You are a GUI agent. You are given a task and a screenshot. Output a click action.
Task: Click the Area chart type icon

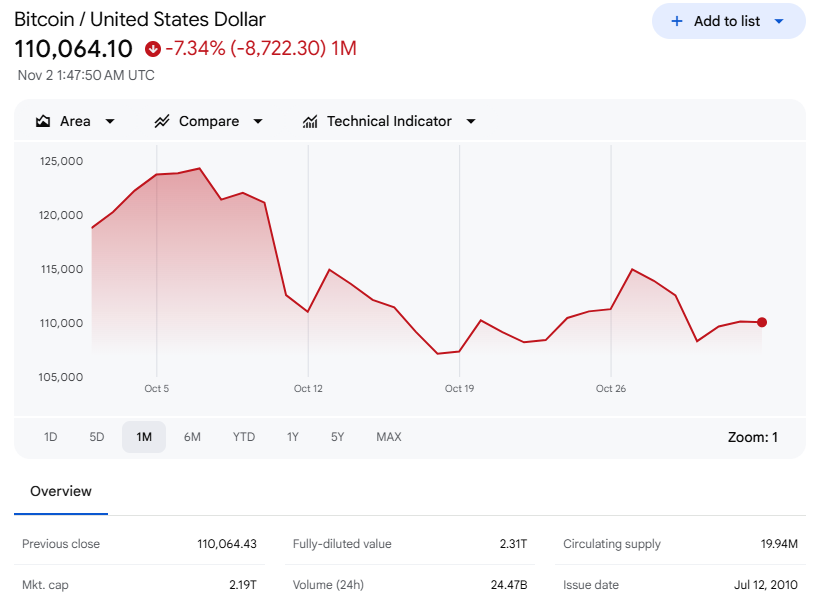(x=43, y=121)
